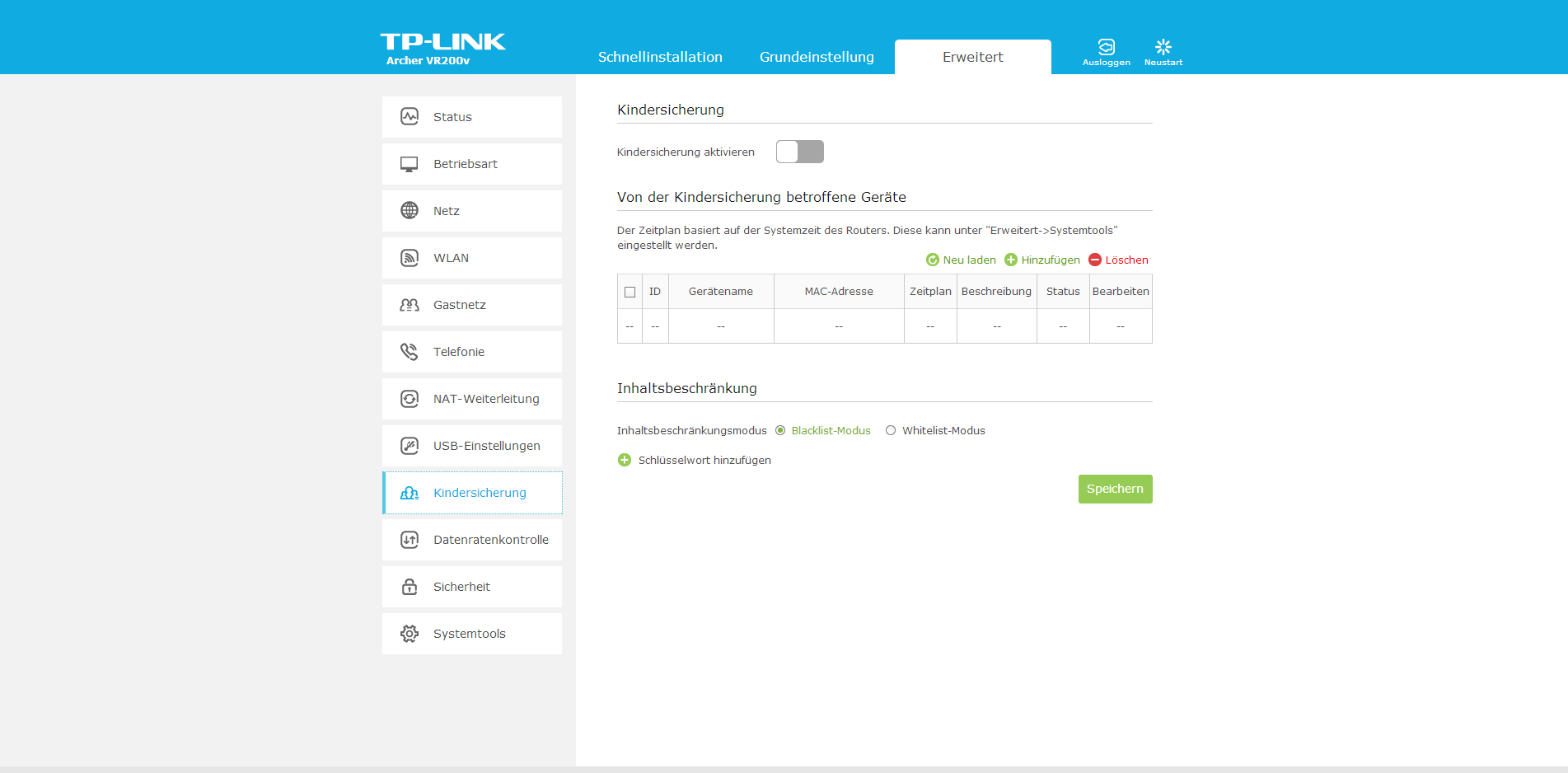Click the Hinzufügen plus icon above table
Screen dimensions: 1568x773
[1011, 260]
